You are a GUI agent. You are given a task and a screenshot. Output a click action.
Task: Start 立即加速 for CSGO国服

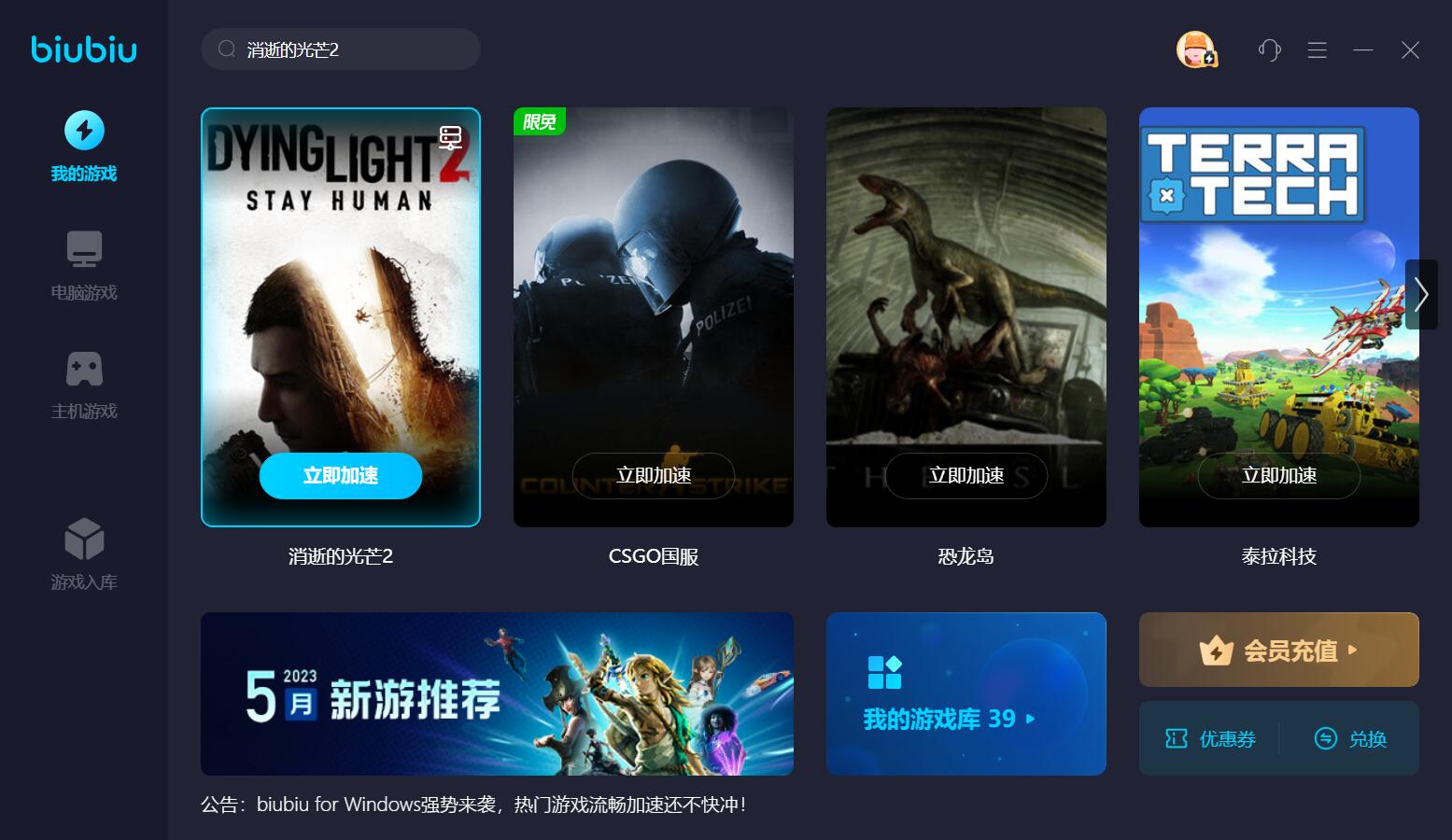[x=654, y=476]
